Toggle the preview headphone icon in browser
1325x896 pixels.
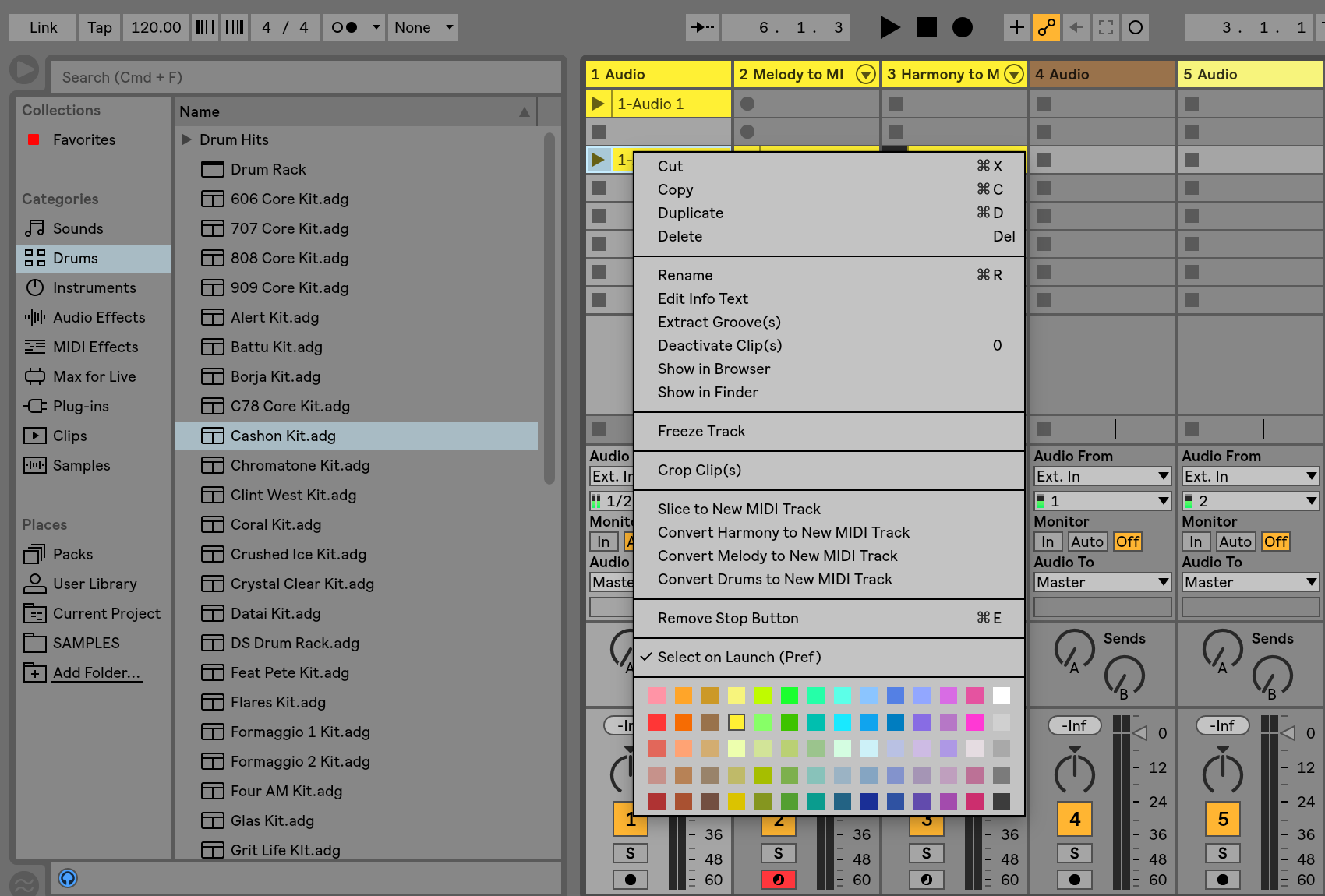click(68, 879)
